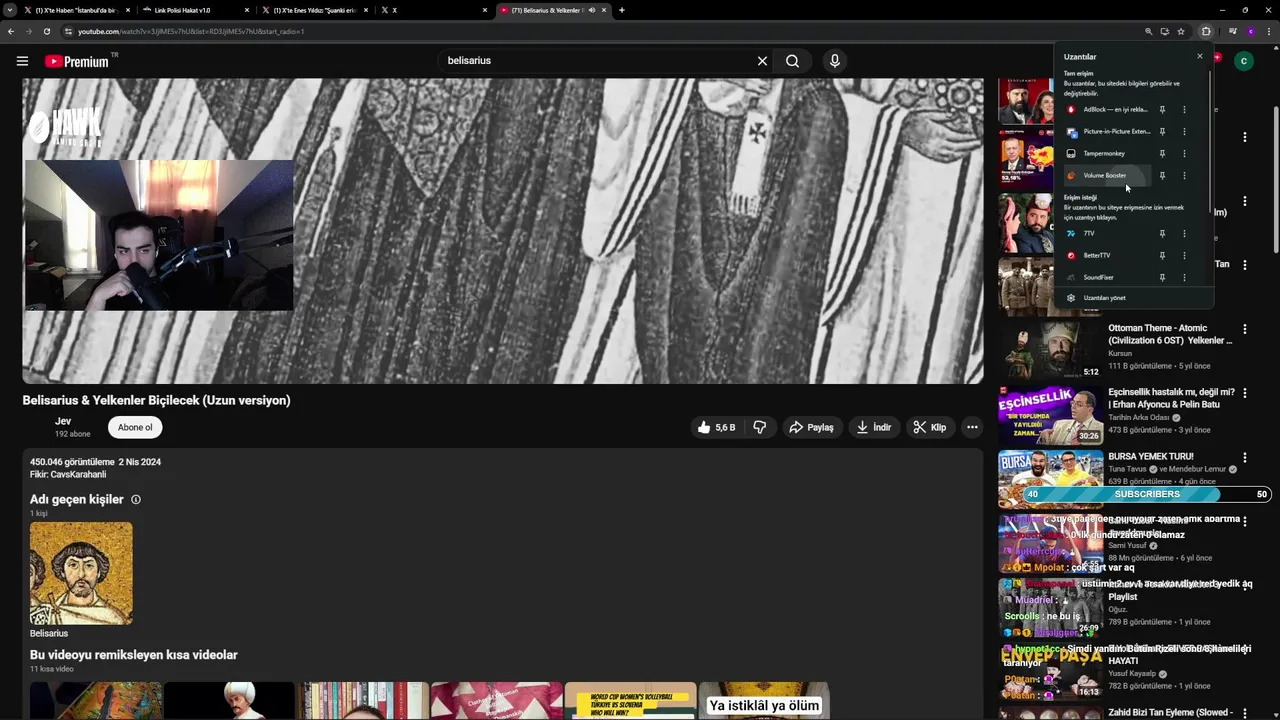Close the Uzantılar extensions popup
The width and height of the screenshot is (1280, 720).
pos(1200,56)
